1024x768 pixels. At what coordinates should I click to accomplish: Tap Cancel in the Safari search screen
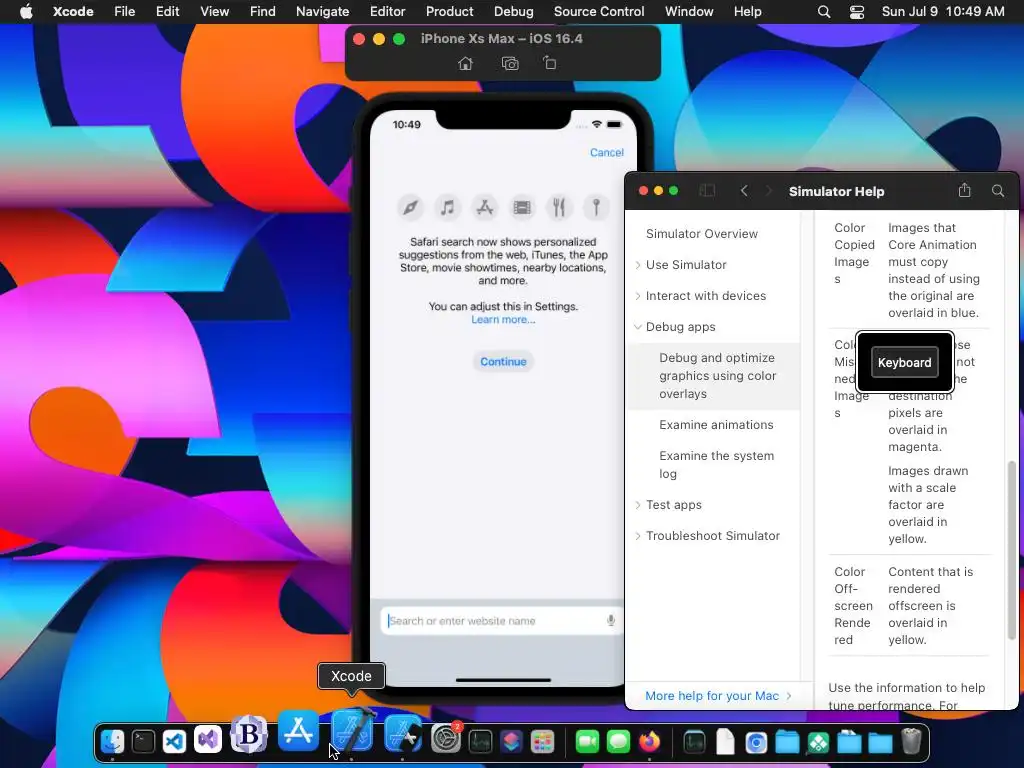coord(607,152)
